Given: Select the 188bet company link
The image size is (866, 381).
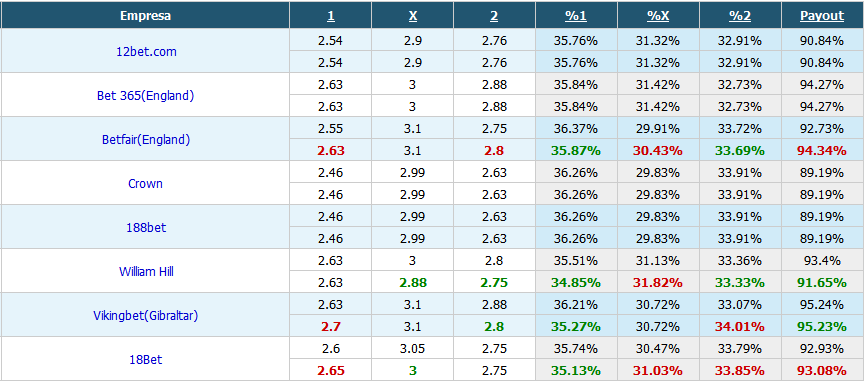Looking at the screenshot, I should [146, 227].
